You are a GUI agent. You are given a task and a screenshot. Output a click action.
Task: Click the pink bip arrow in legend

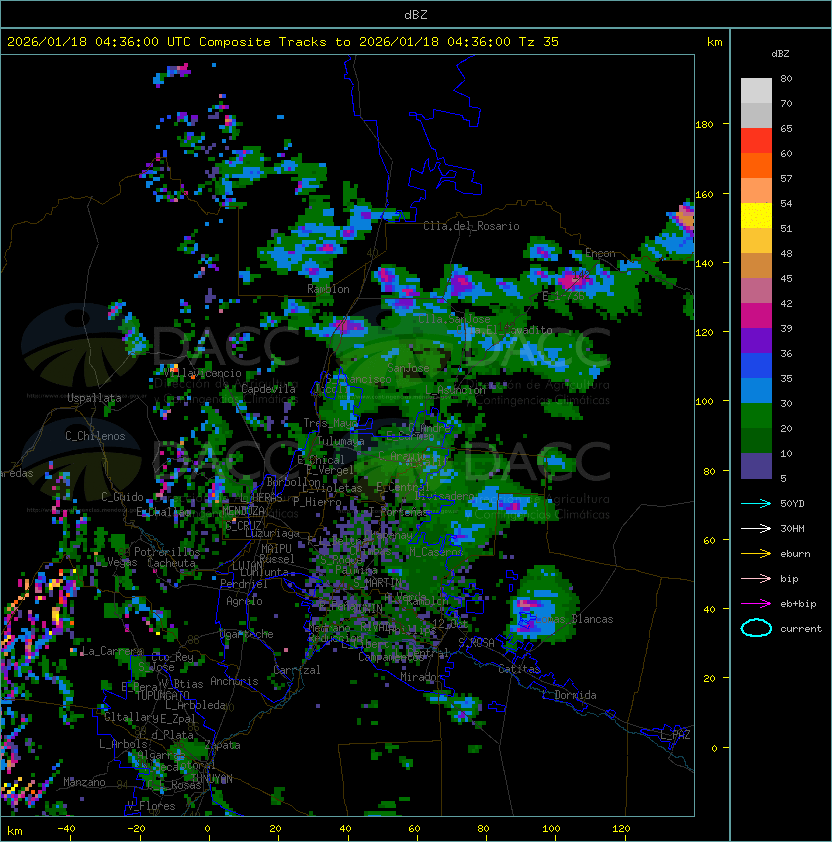point(756,578)
